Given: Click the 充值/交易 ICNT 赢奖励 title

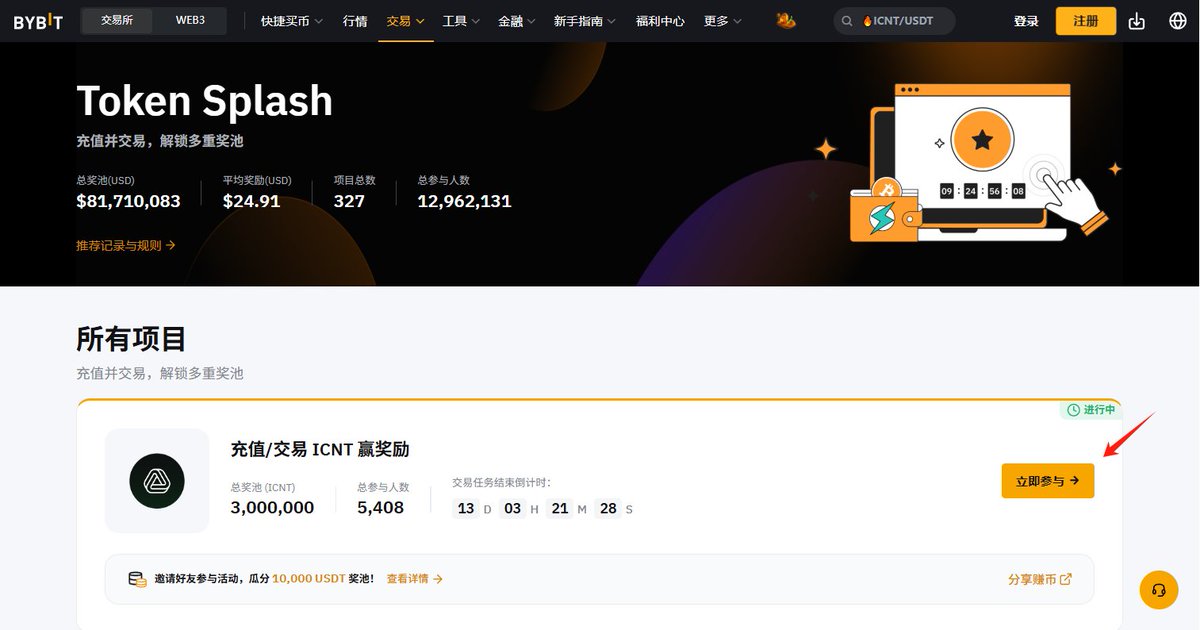Looking at the screenshot, I should pos(320,450).
